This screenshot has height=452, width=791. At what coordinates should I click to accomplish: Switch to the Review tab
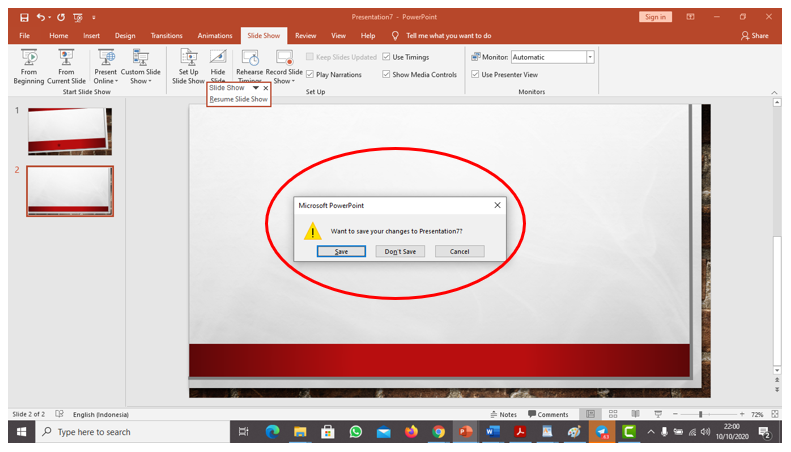pos(306,36)
